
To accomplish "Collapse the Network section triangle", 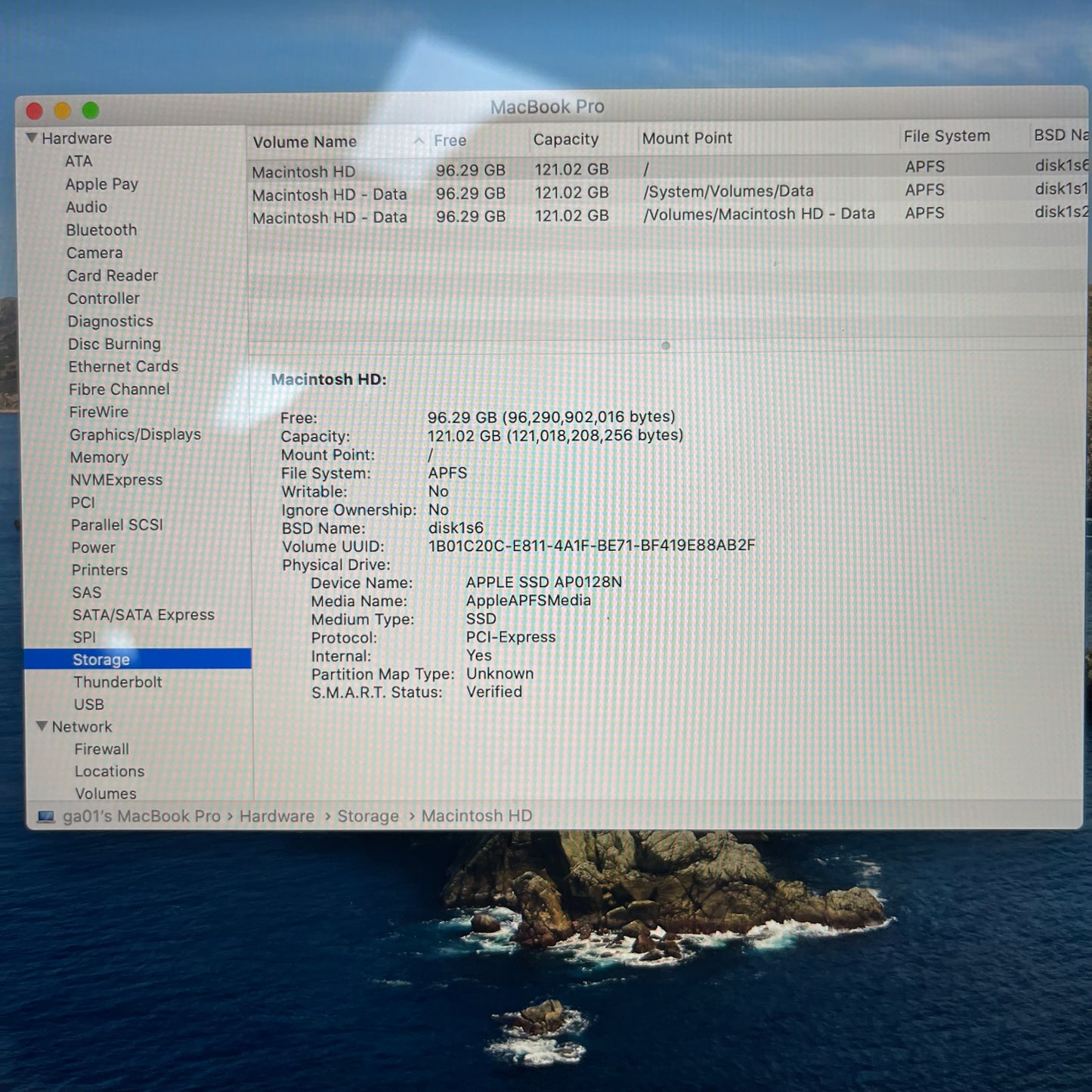I will click(x=42, y=725).
